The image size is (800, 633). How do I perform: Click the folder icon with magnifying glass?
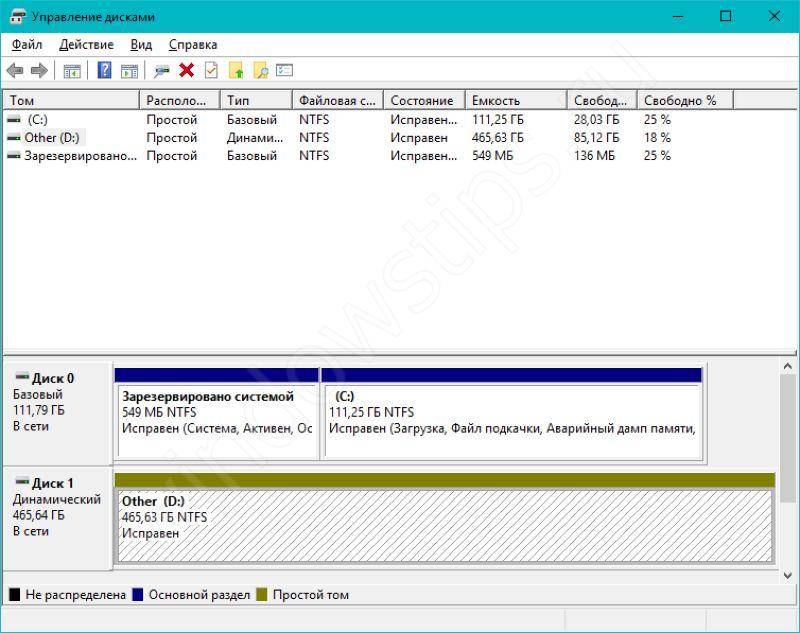coord(261,70)
